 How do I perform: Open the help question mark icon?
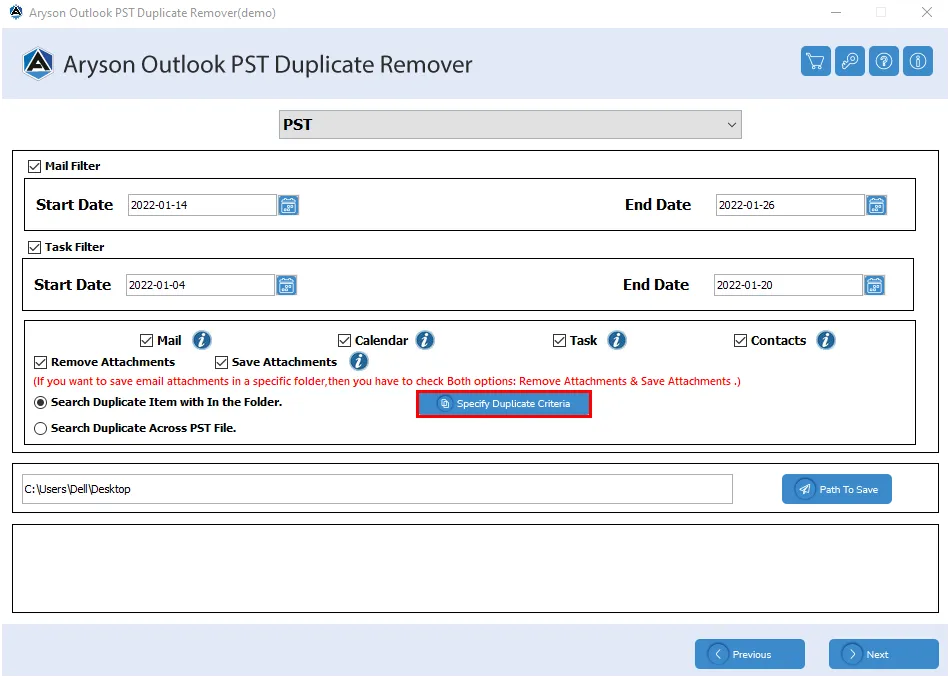pos(883,61)
